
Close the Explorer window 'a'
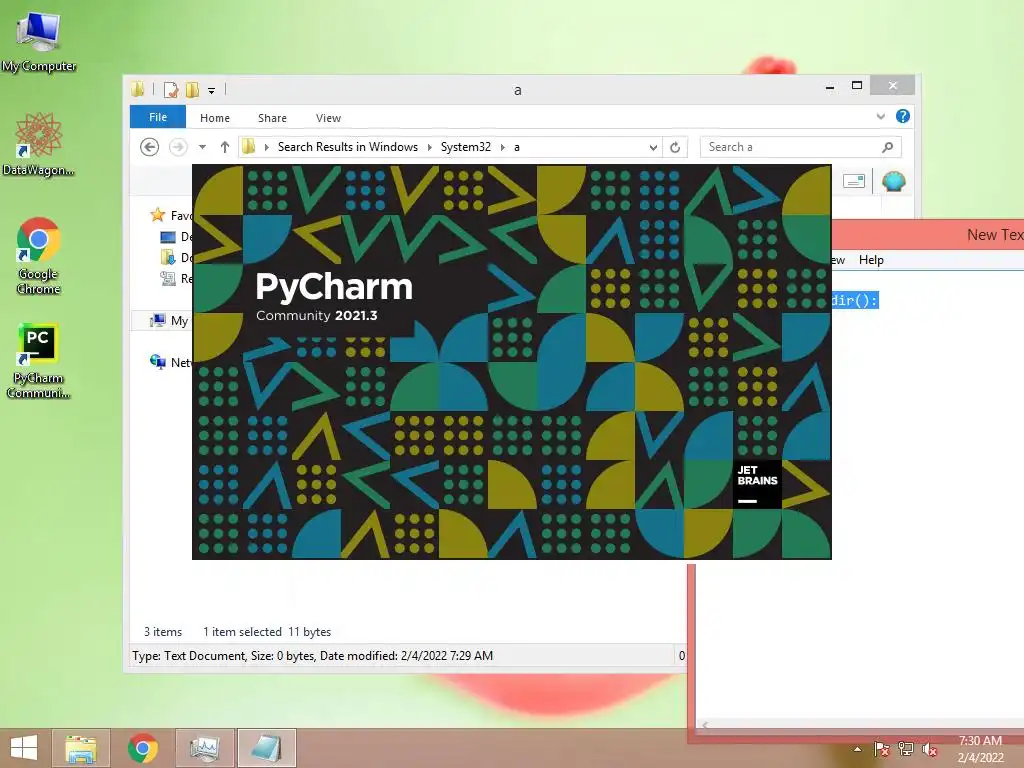coord(893,86)
